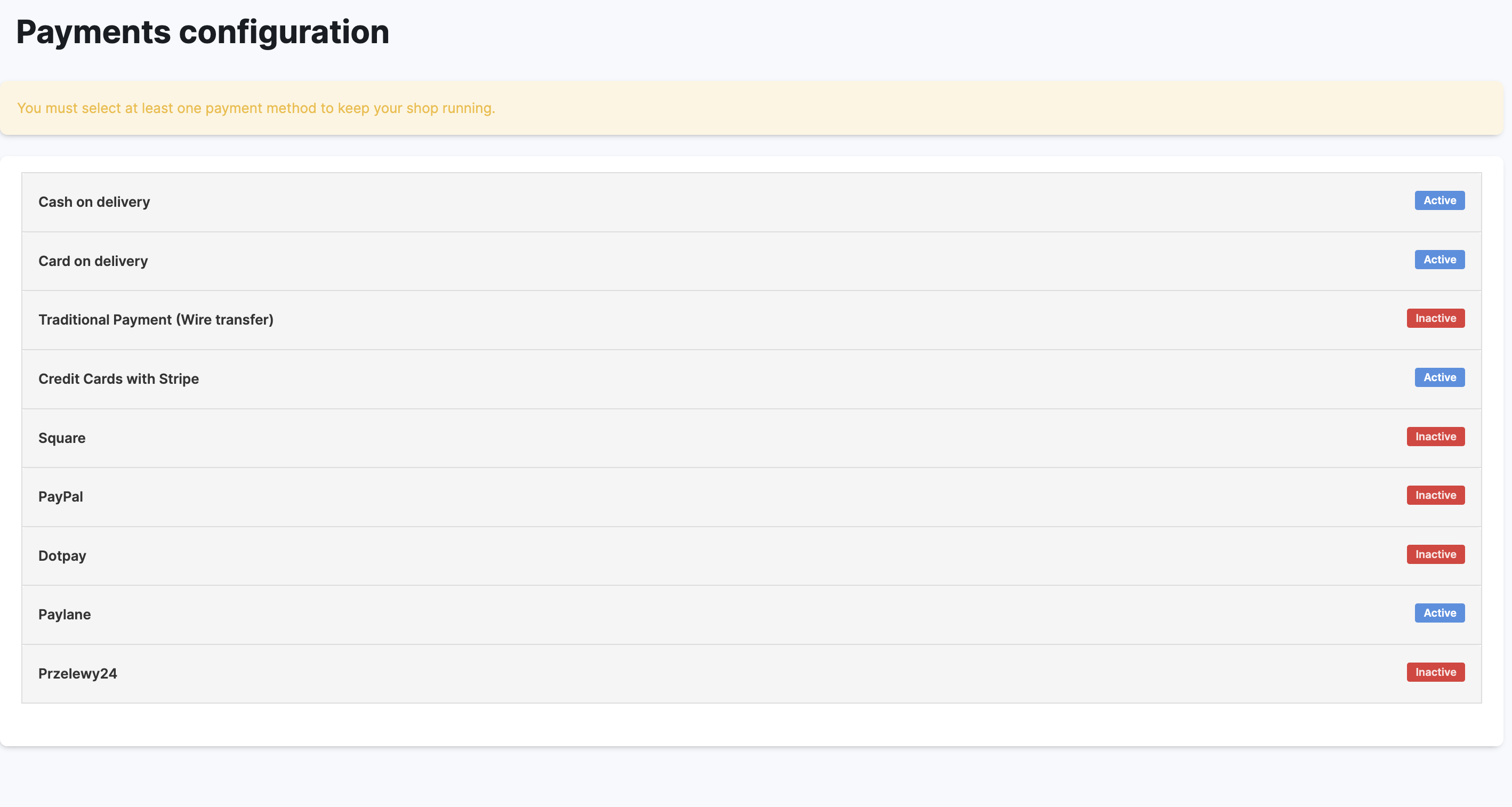1512x807 pixels.
Task: Activate PayPal via its Inactive badge
Action: click(x=1435, y=495)
